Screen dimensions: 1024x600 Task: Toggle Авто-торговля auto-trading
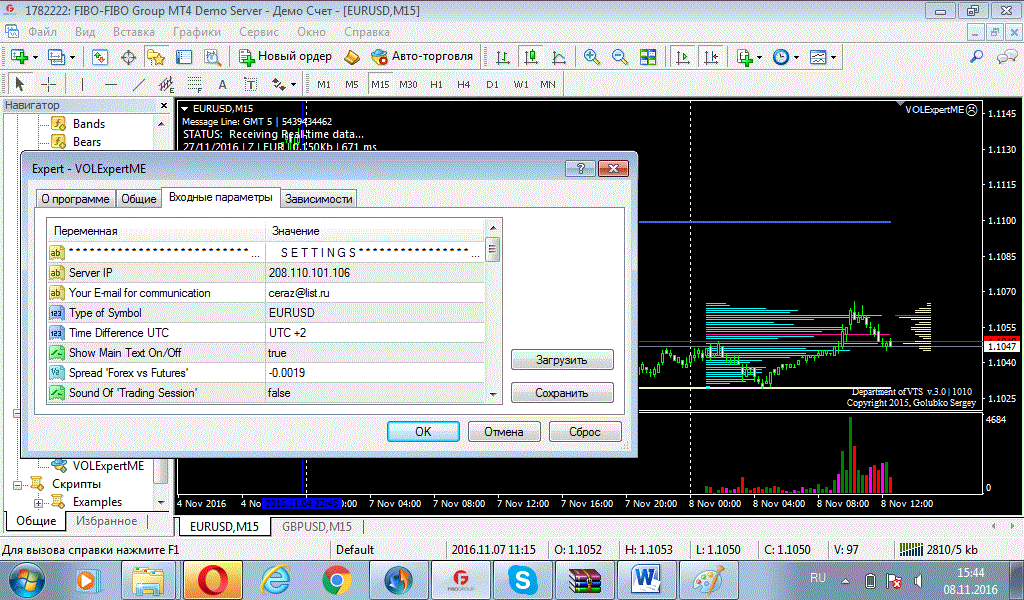[x=422, y=57]
